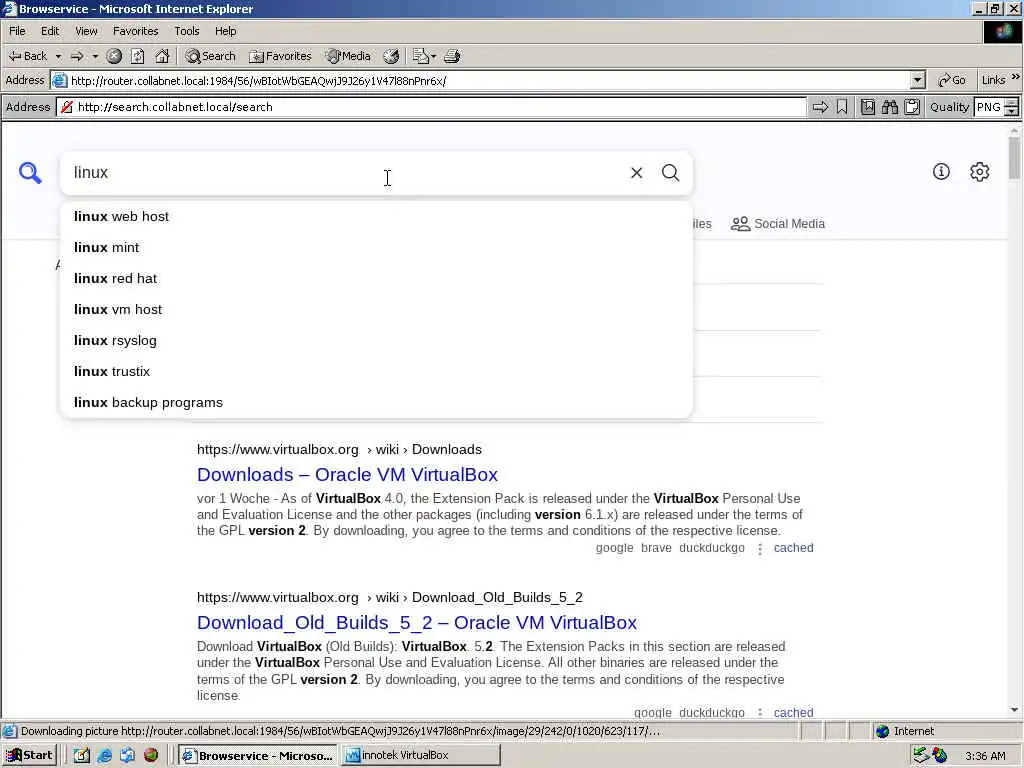
Task: Click the Stop loading icon
Action: tap(114, 56)
